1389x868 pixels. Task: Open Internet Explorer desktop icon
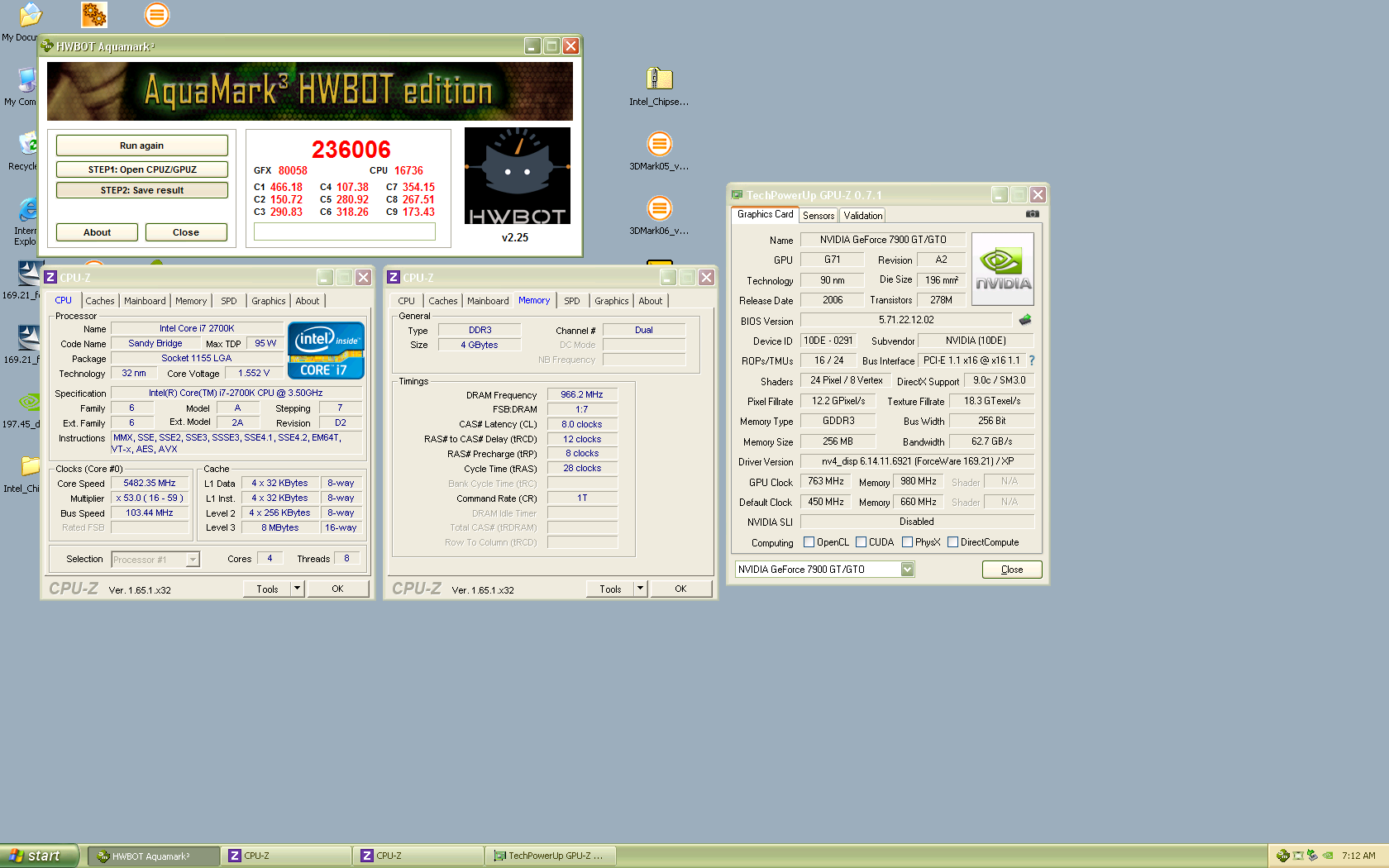tap(27, 209)
